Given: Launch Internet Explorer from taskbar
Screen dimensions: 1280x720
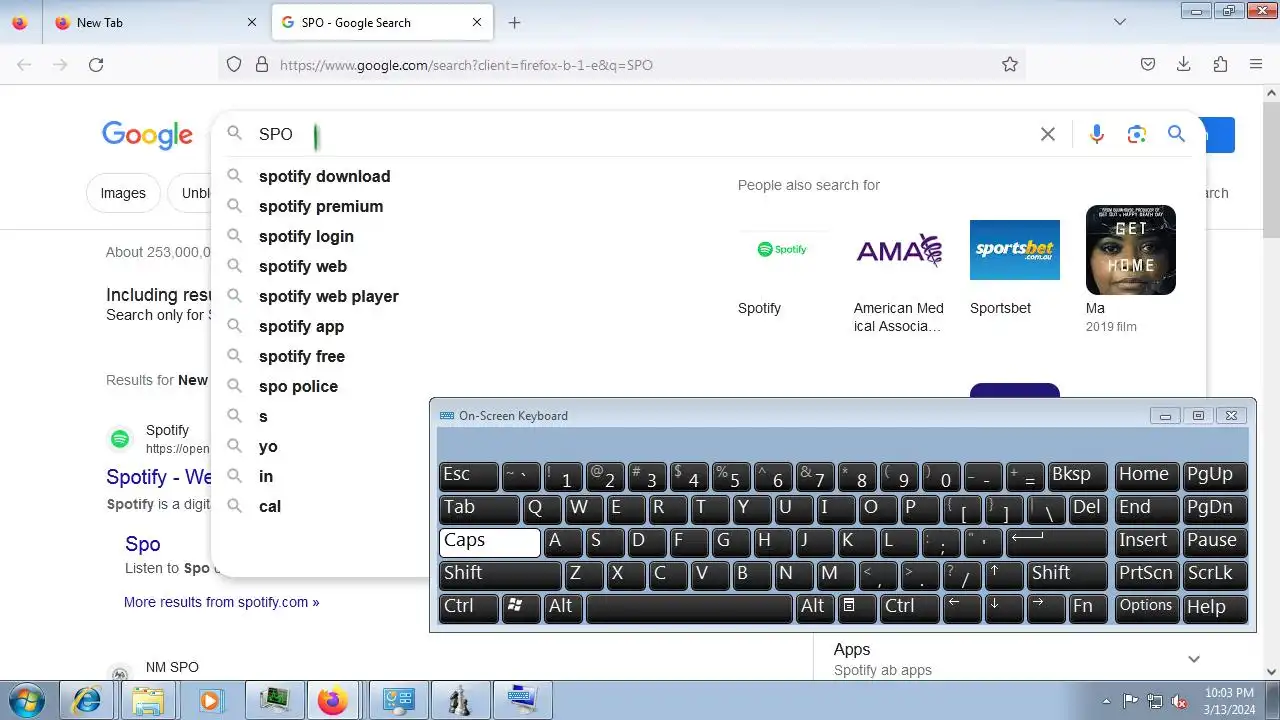Looking at the screenshot, I should click(87, 700).
